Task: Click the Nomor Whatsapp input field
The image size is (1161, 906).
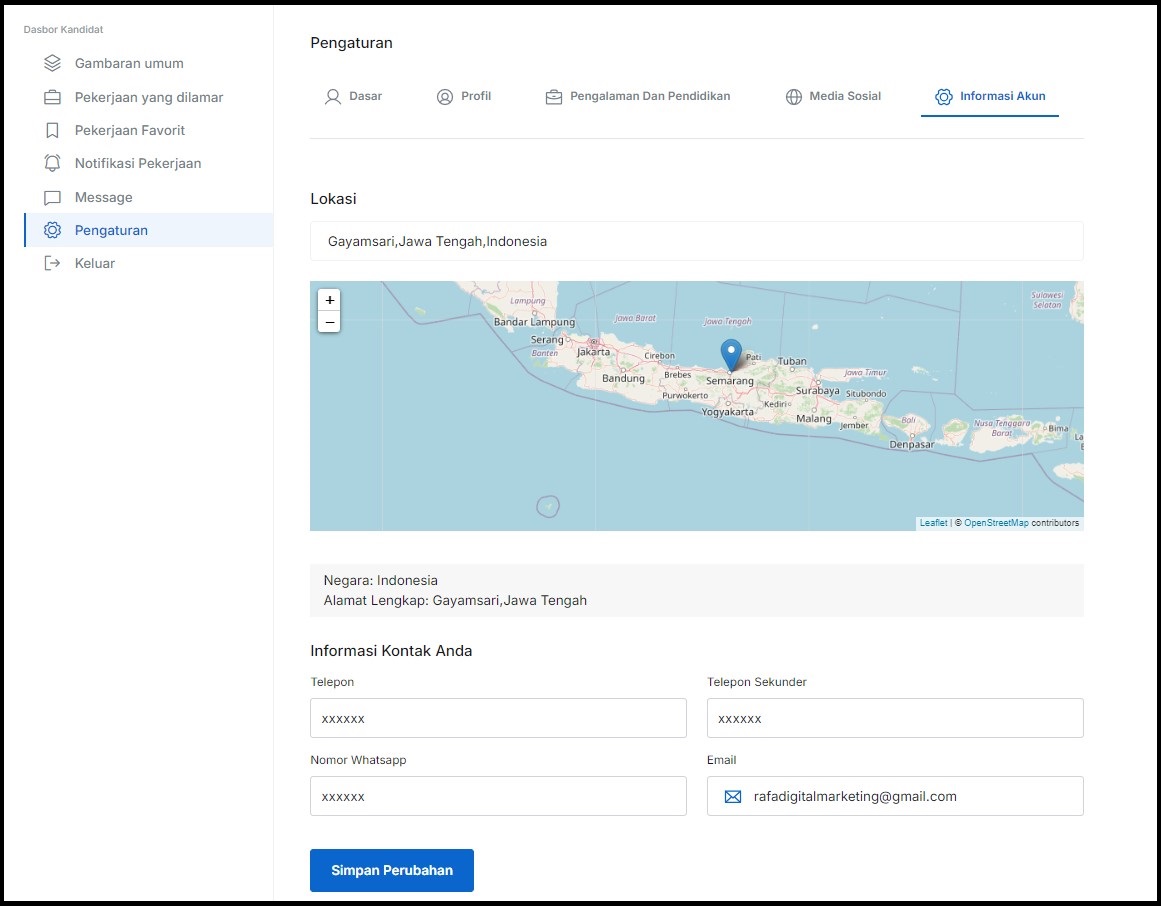Action: click(498, 796)
